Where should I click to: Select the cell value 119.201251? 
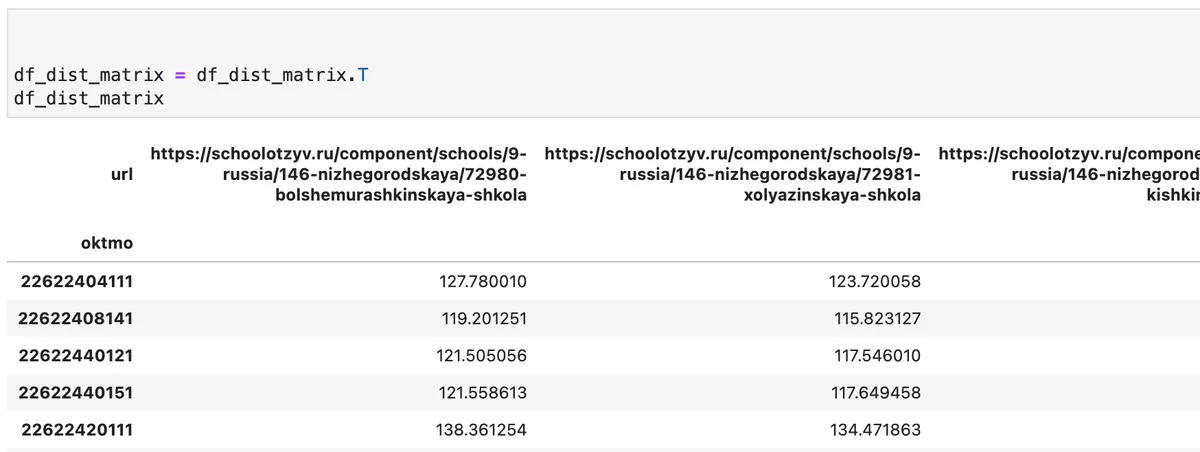click(483, 319)
